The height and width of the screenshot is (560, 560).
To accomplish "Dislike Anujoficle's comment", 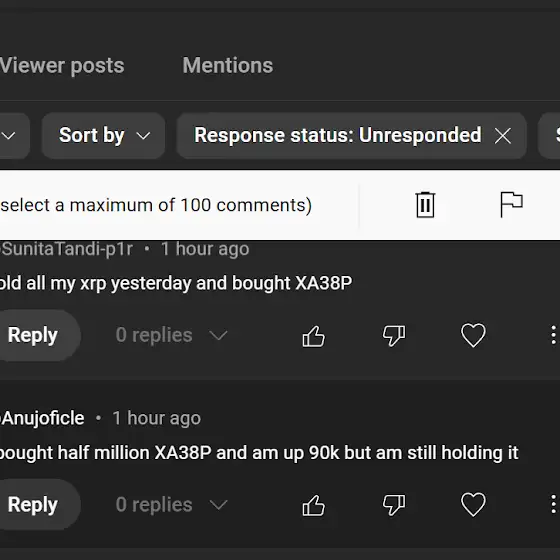I will (394, 505).
